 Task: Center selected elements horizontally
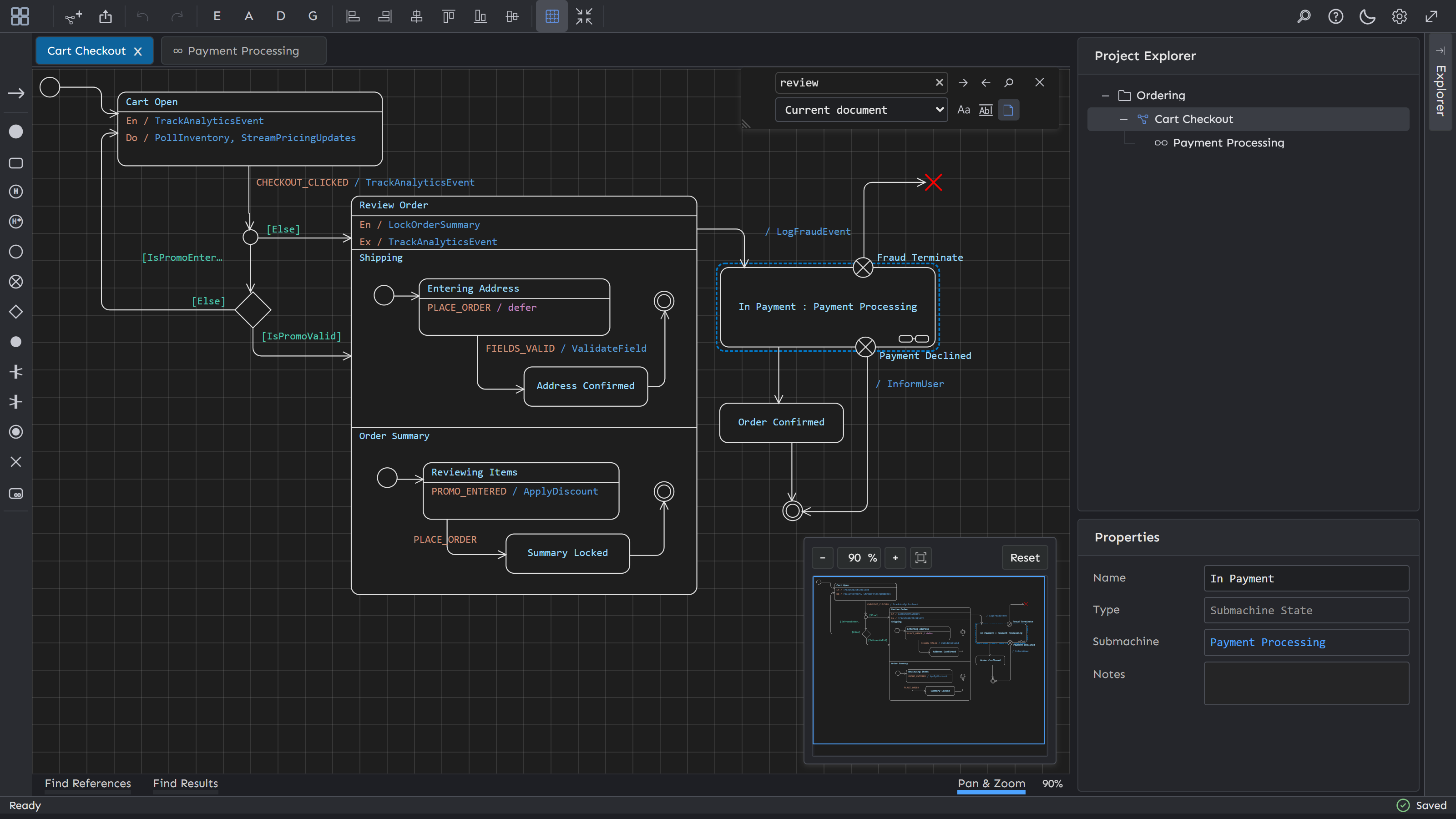pyautogui.click(x=417, y=16)
